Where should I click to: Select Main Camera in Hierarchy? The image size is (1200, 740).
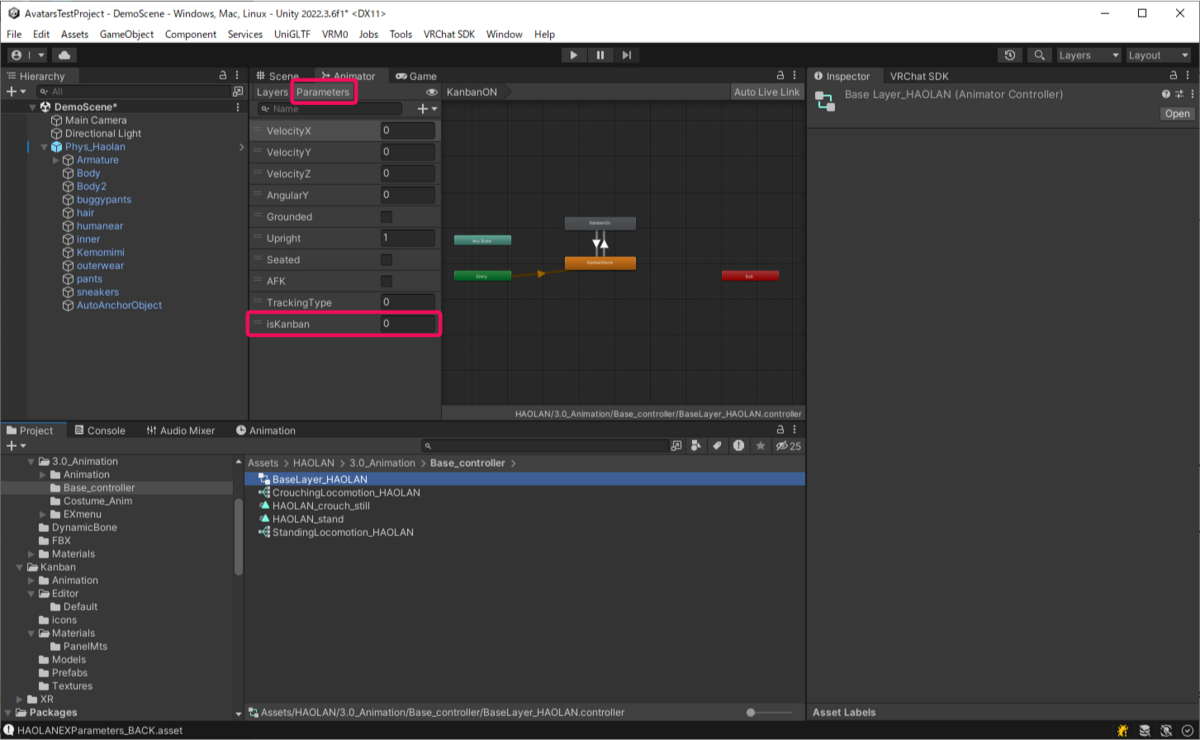[x=95, y=120]
